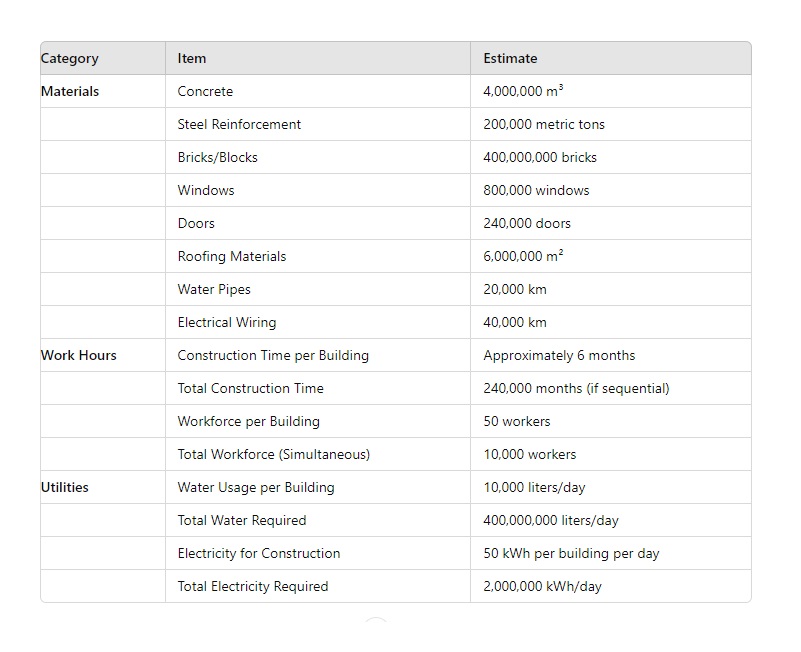Click the Category column header
The width and height of the screenshot is (801, 652).
click(70, 58)
